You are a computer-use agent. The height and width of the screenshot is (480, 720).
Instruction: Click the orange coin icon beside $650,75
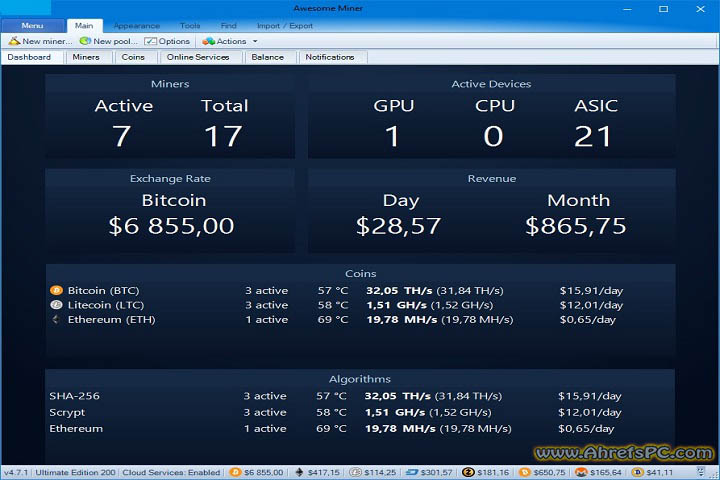[524, 472]
